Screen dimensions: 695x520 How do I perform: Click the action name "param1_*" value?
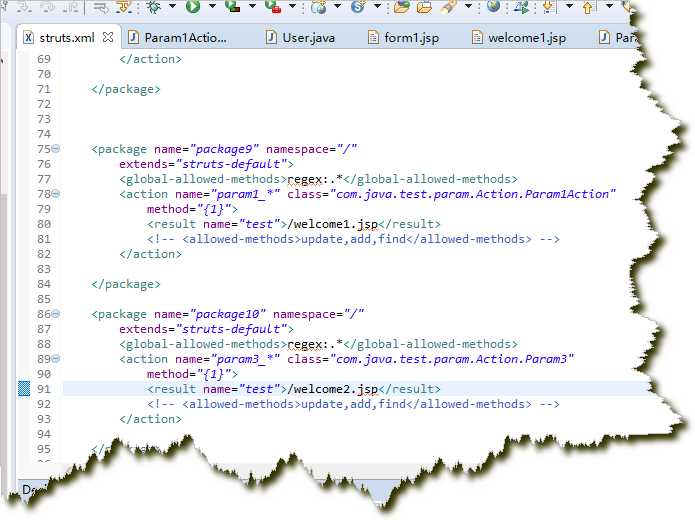pyautogui.click(x=245, y=194)
